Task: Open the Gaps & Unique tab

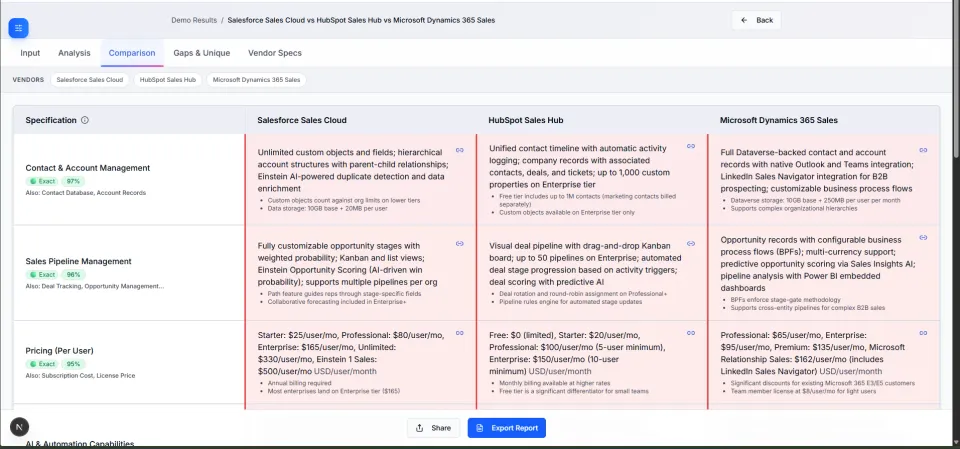Action: tap(201, 53)
